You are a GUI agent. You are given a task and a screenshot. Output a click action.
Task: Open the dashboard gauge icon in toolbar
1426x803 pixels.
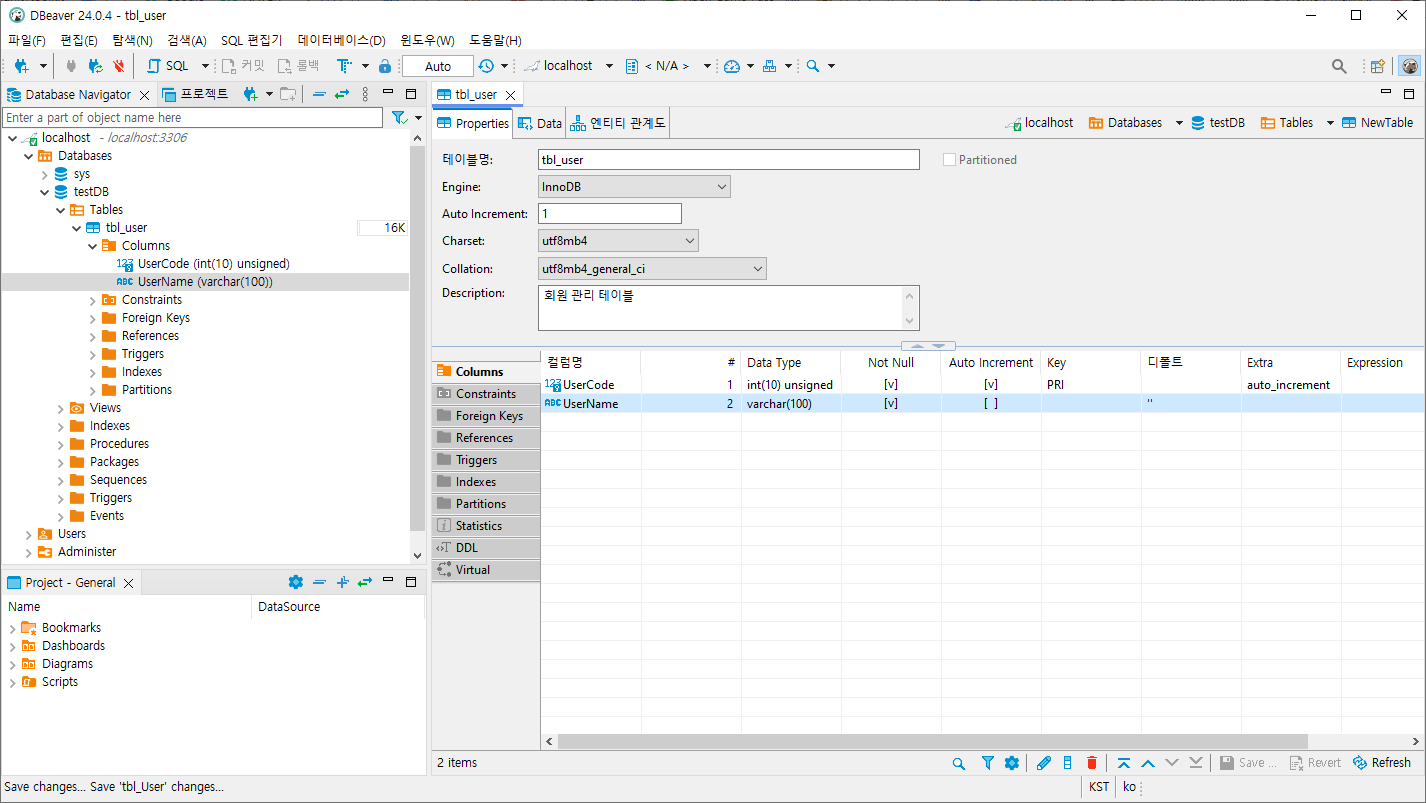pyautogui.click(x=732, y=66)
